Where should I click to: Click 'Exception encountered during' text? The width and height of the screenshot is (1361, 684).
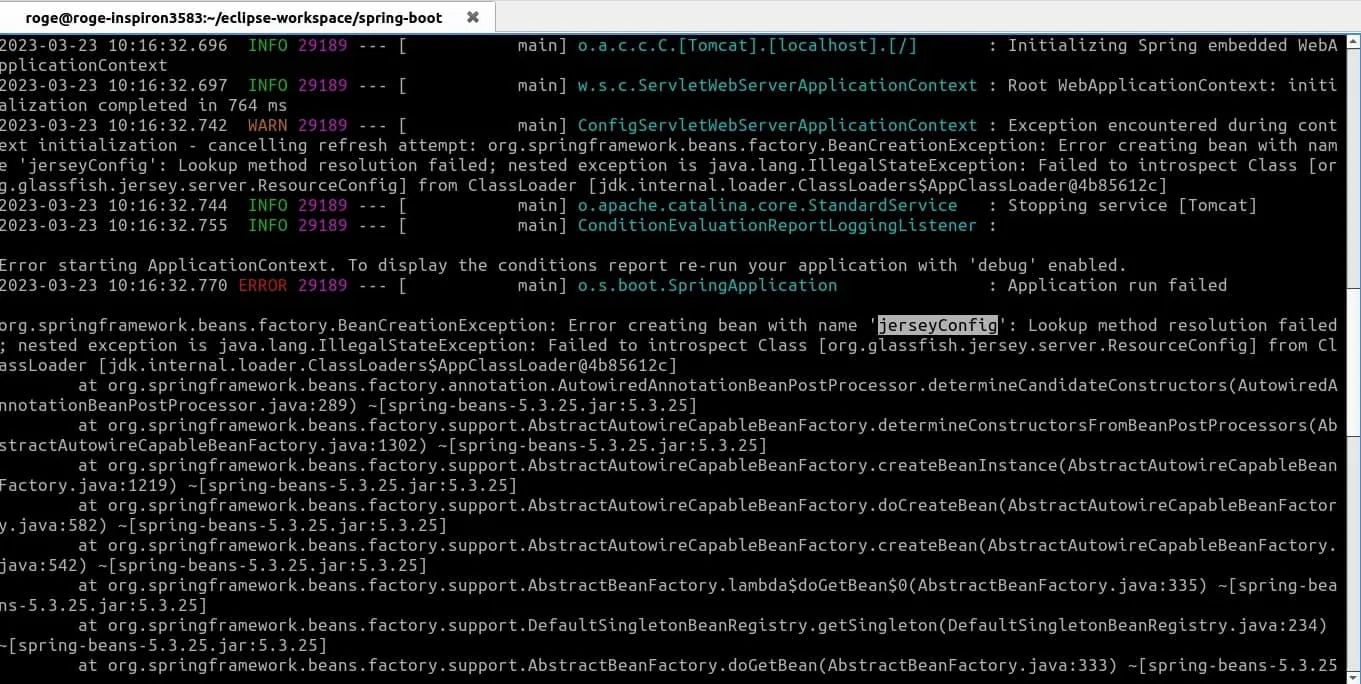1147,125
